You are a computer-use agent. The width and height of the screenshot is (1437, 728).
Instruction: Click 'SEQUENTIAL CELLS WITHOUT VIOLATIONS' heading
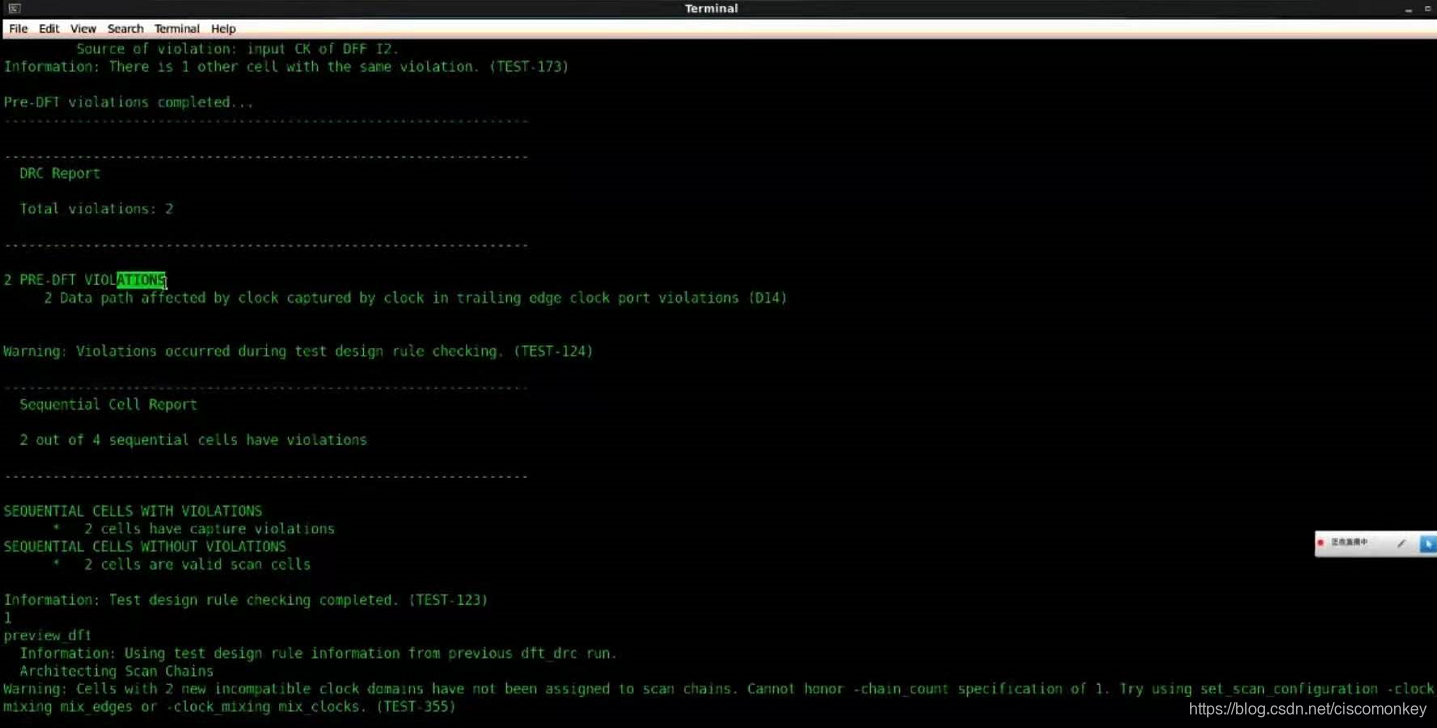pos(145,546)
